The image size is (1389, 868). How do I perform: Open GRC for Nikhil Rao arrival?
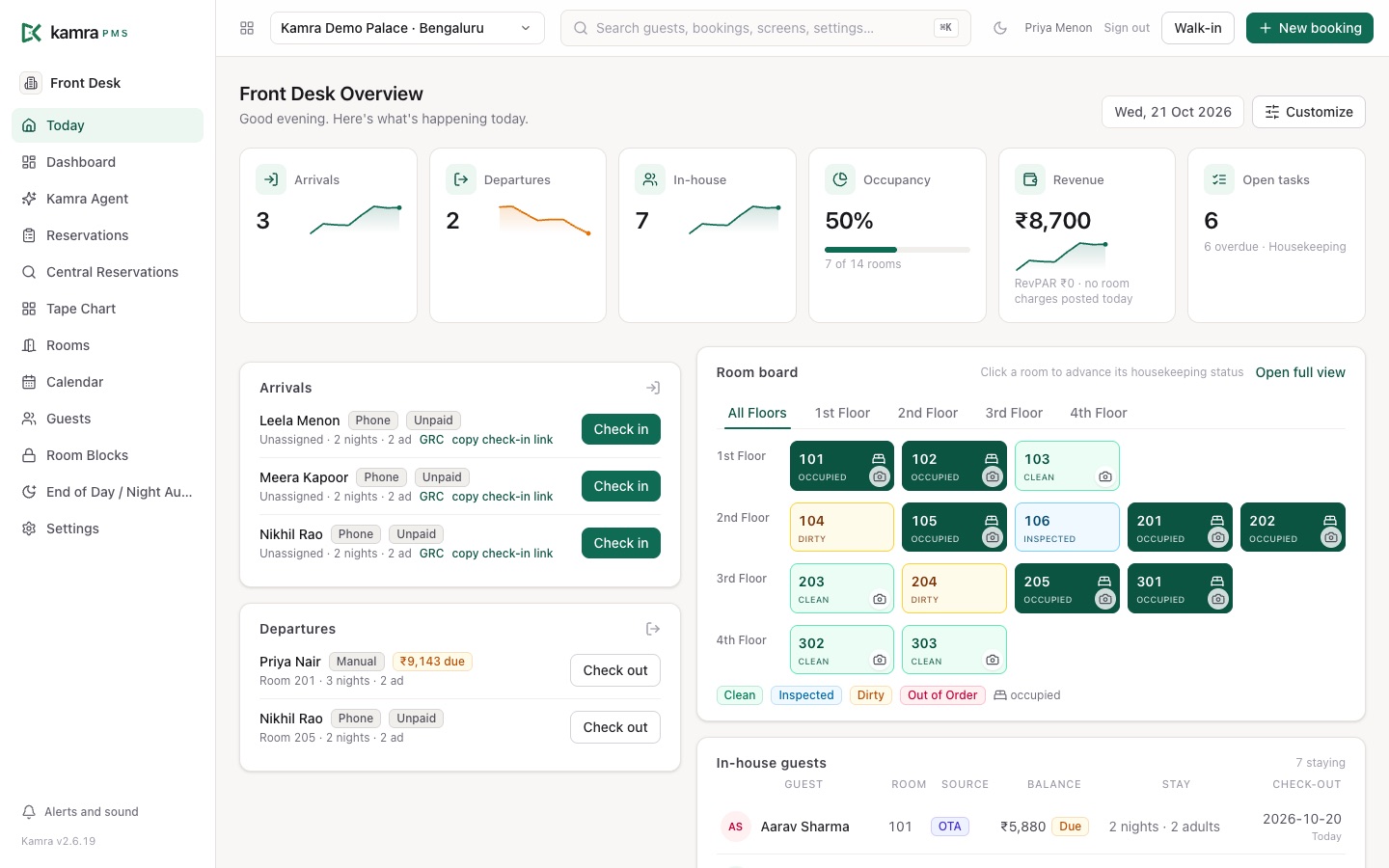pyautogui.click(x=431, y=554)
